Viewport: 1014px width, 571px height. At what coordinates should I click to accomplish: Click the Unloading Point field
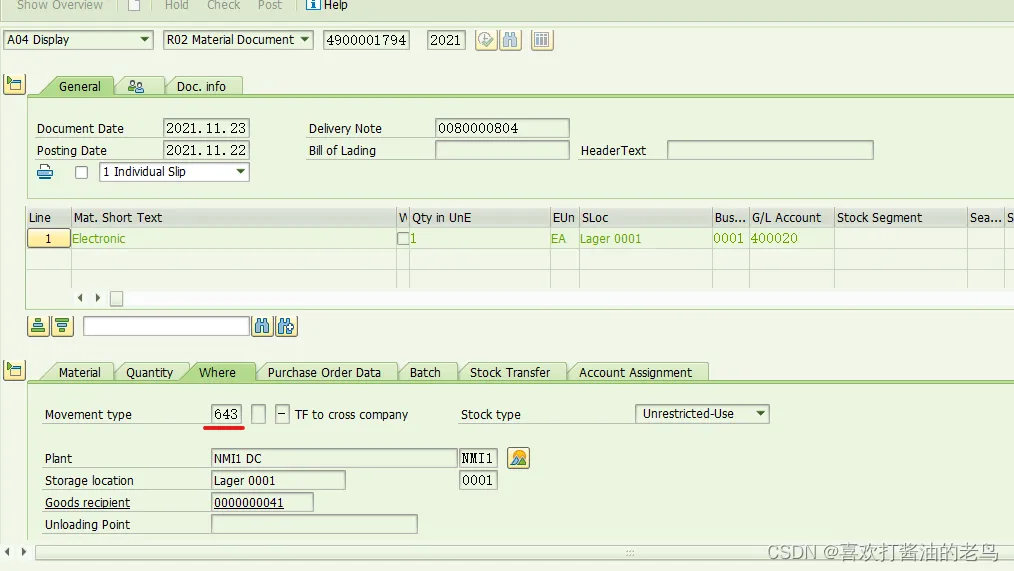[314, 524]
